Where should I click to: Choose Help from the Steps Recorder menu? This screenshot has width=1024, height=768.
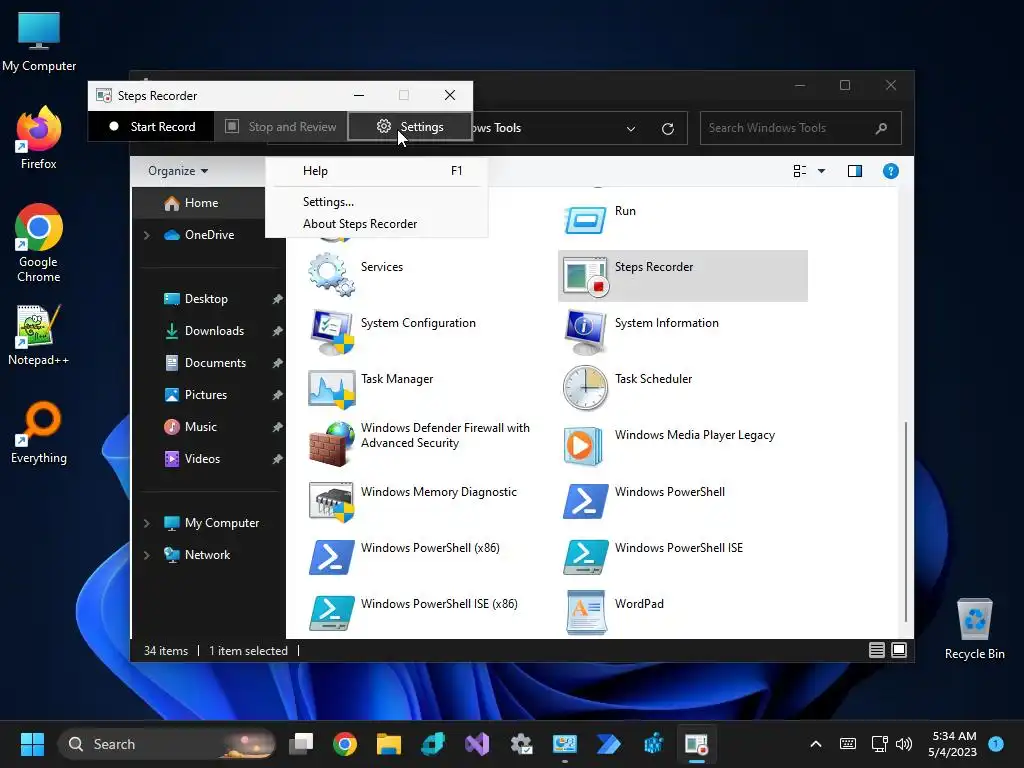(x=377, y=171)
